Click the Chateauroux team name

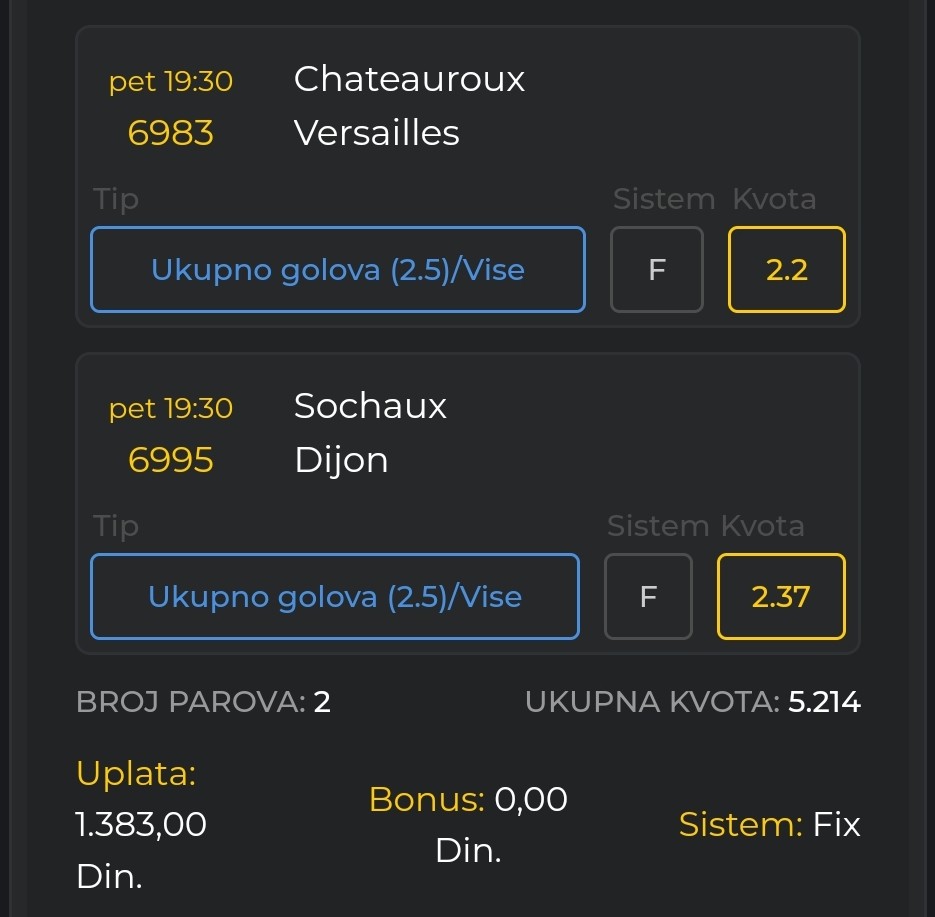(x=409, y=79)
